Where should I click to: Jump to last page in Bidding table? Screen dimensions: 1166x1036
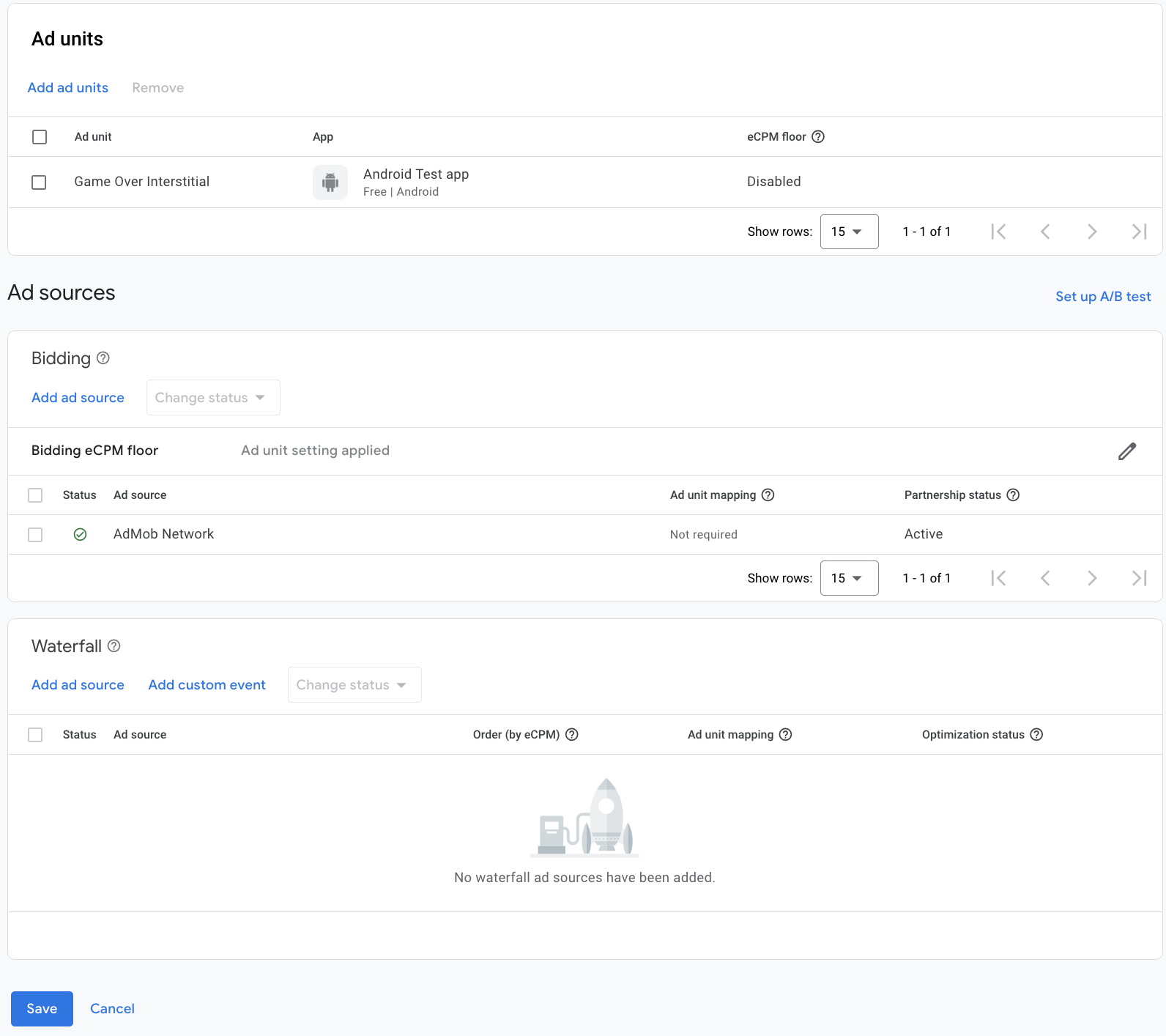click(1139, 578)
